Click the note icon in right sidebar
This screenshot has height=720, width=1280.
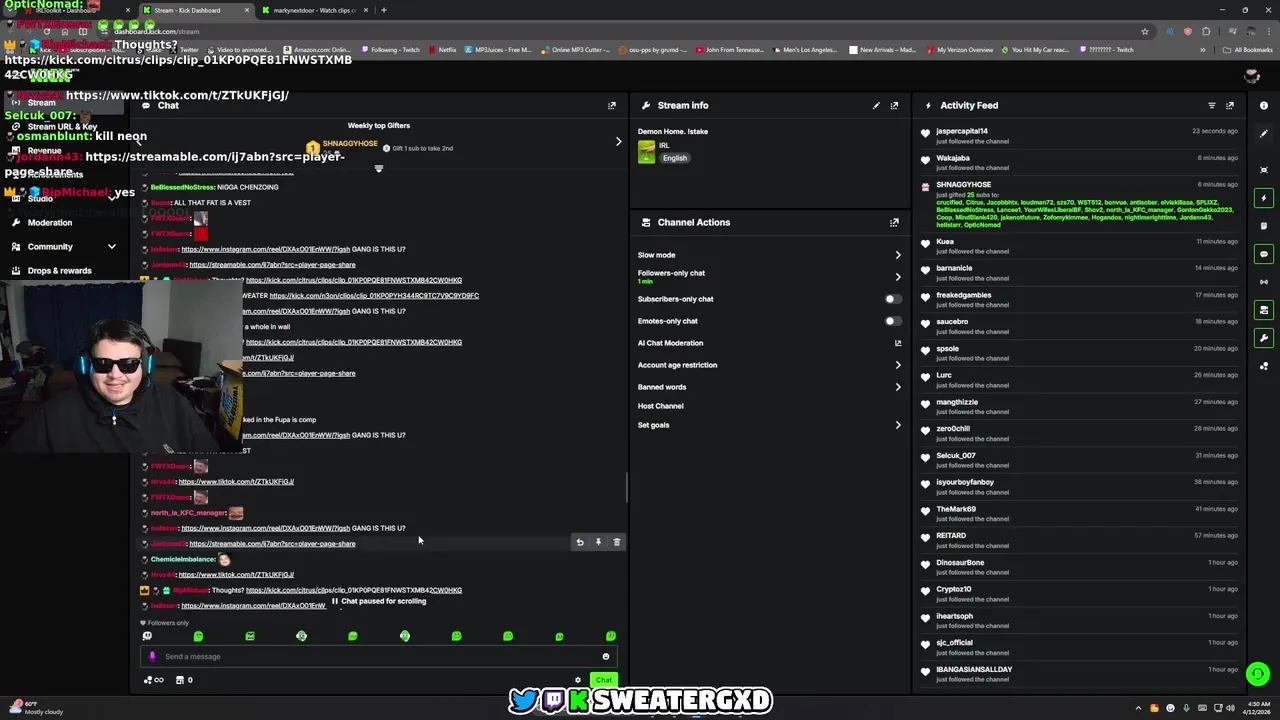tap(1264, 226)
